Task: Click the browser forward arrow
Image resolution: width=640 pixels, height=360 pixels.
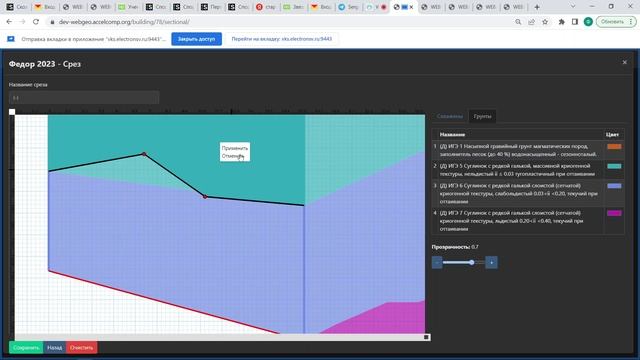Action: [x=22, y=22]
